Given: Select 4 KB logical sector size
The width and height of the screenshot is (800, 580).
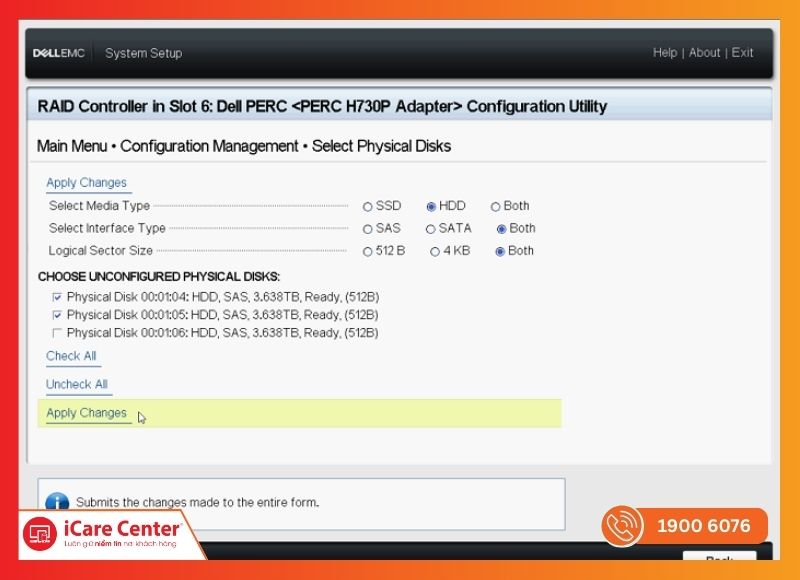Looking at the screenshot, I should pos(435,251).
